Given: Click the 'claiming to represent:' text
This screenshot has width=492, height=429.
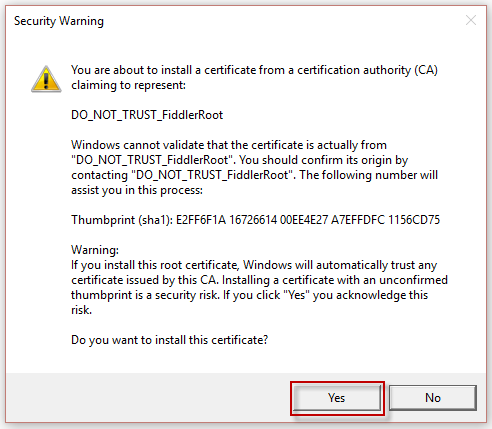Looking at the screenshot, I should point(128,85).
